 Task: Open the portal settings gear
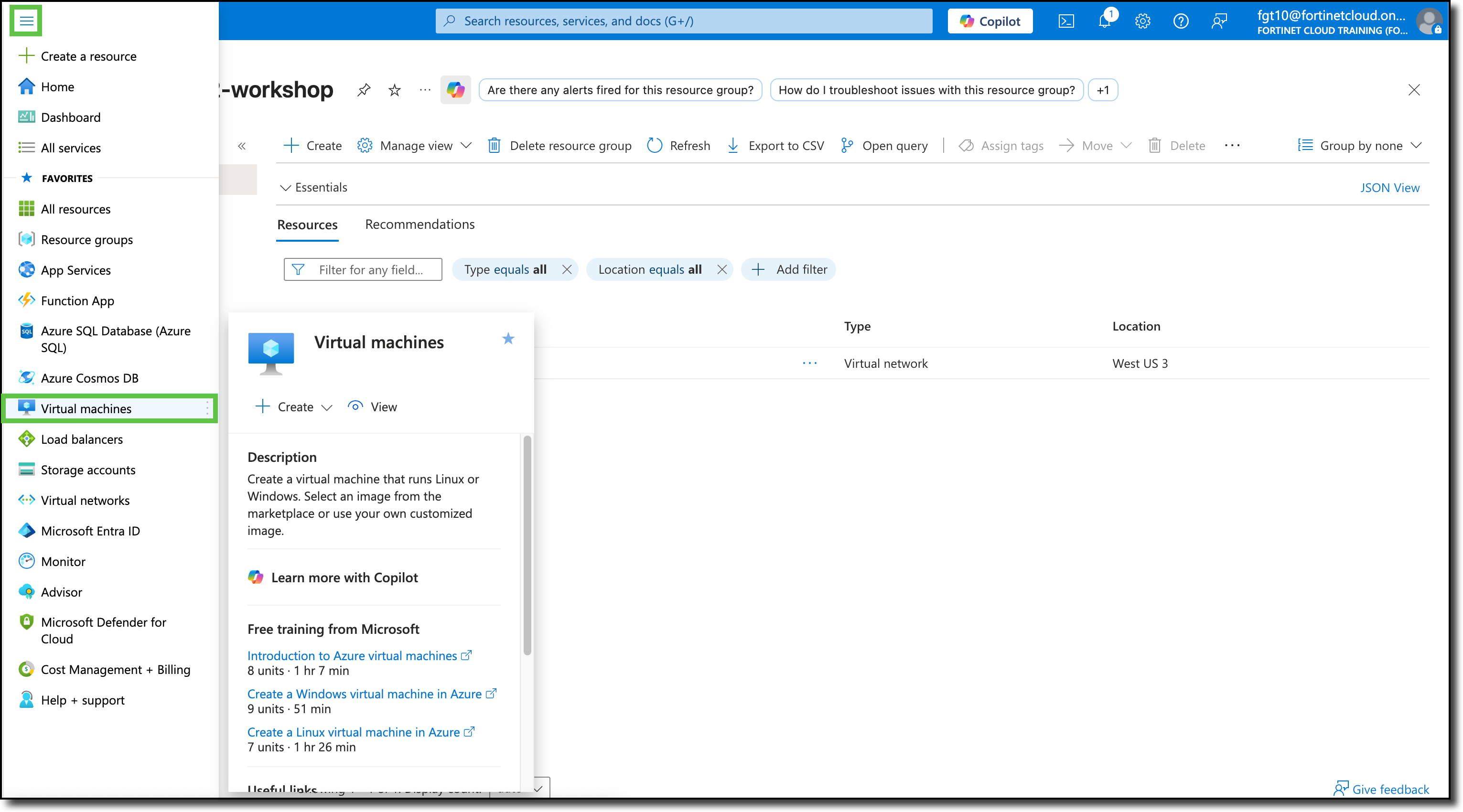(1143, 21)
